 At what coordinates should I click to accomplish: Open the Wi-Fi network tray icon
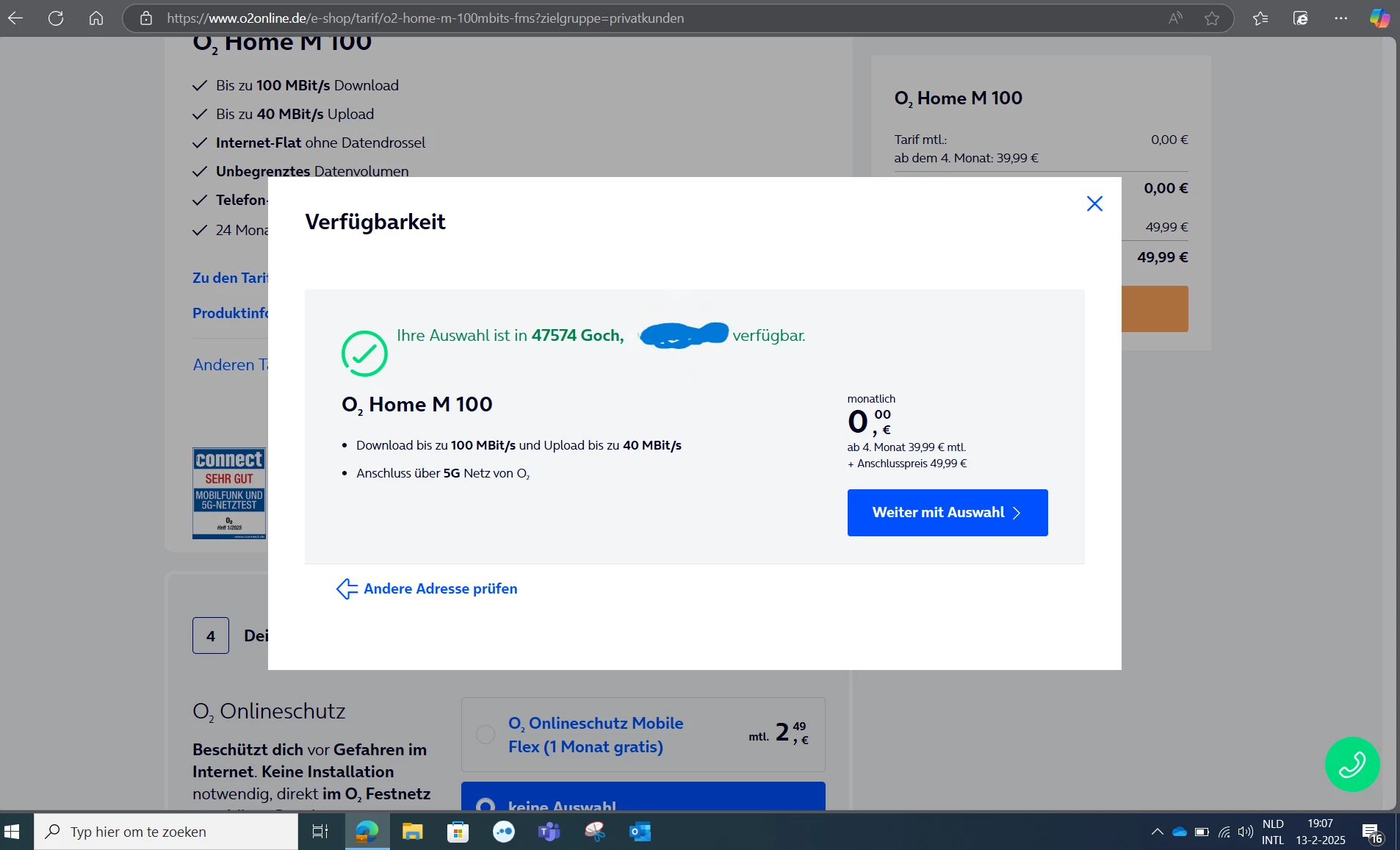[1224, 832]
